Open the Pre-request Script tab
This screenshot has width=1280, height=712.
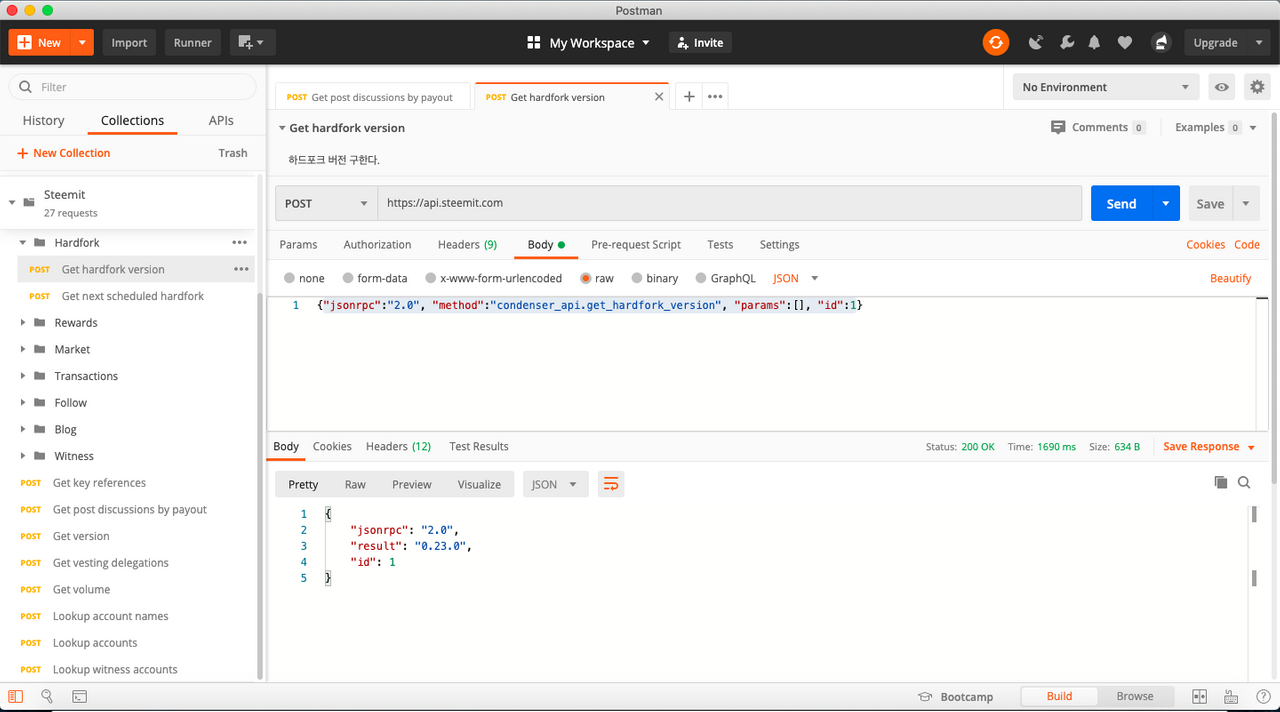636,244
